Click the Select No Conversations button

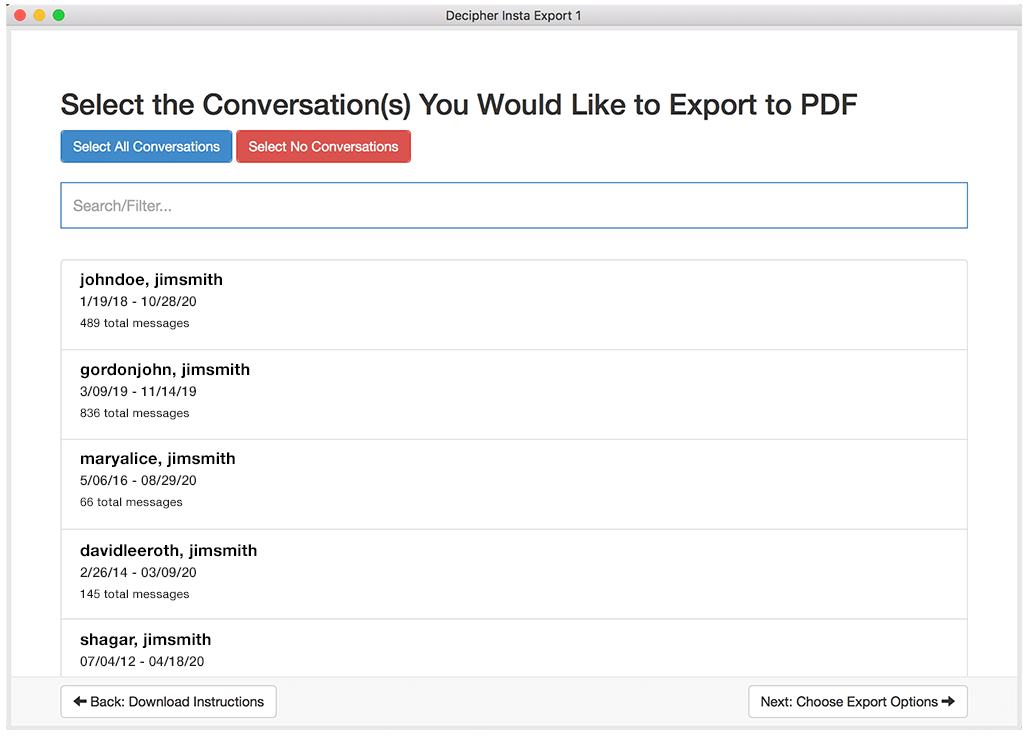coord(323,146)
